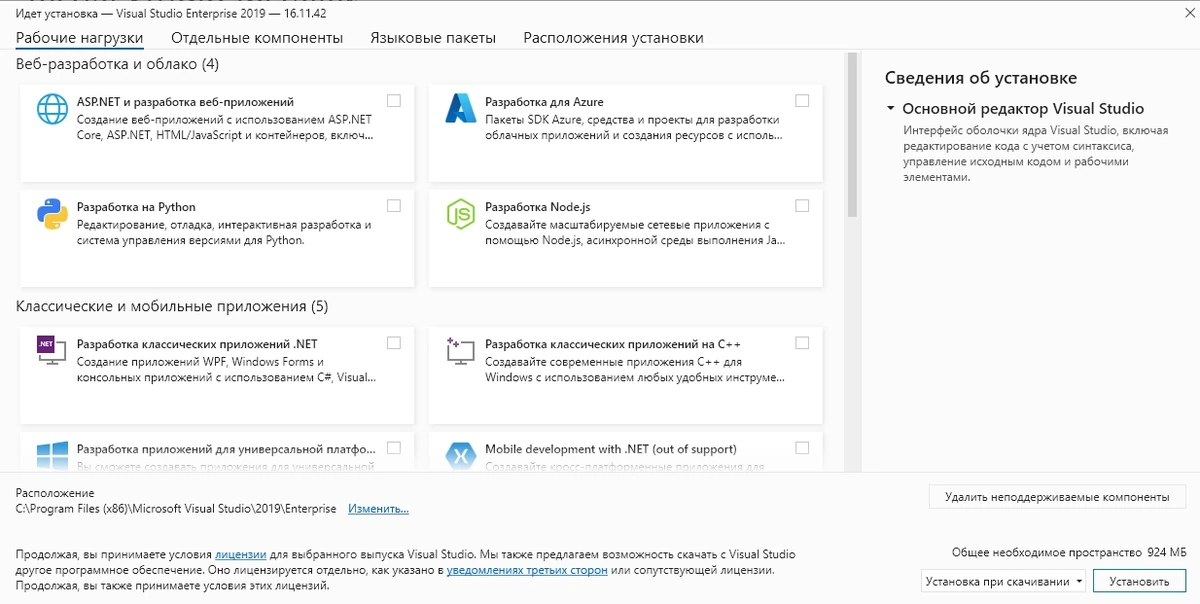
Task: Click the installation path C:\Program Files text
Action: pyautogui.click(x=176, y=509)
